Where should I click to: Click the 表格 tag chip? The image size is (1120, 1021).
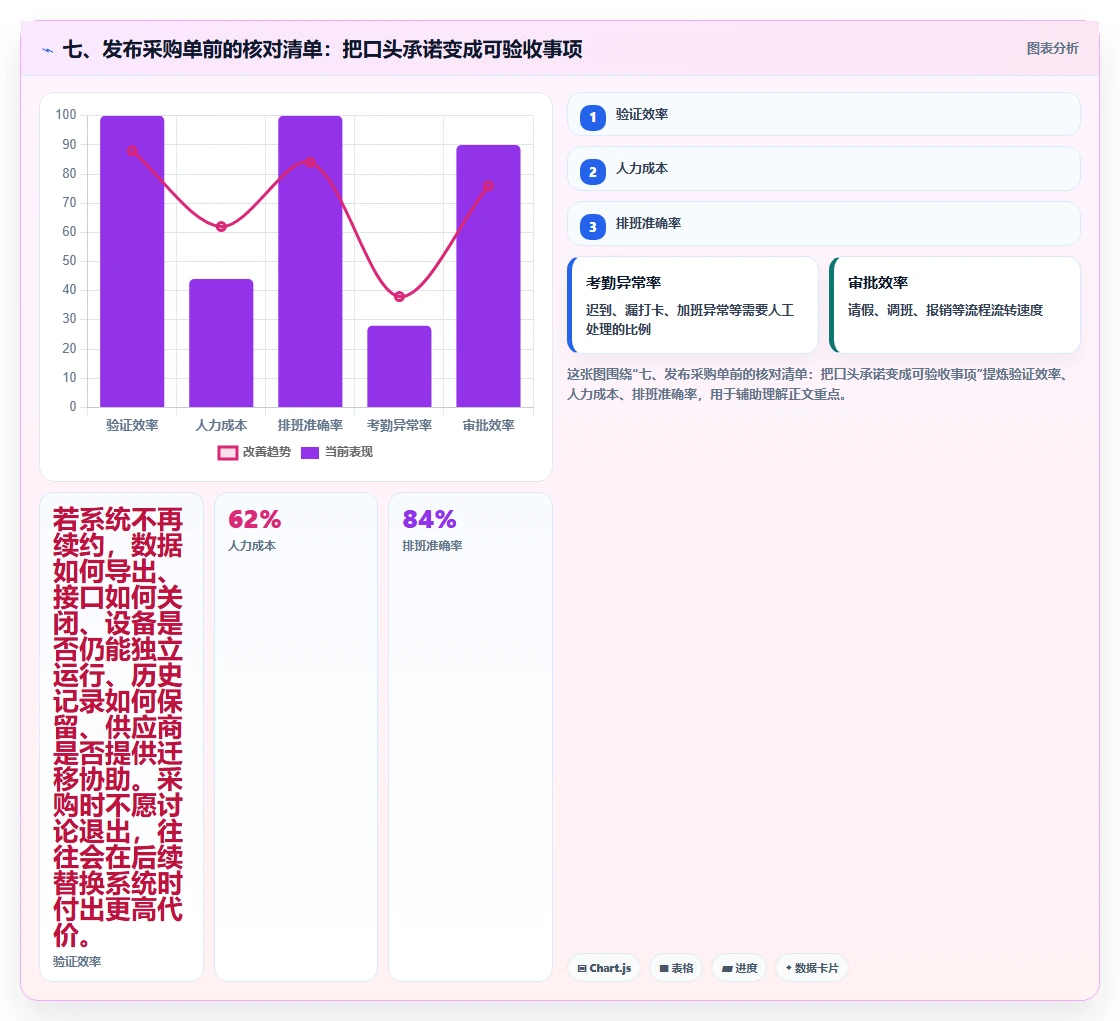[676, 968]
